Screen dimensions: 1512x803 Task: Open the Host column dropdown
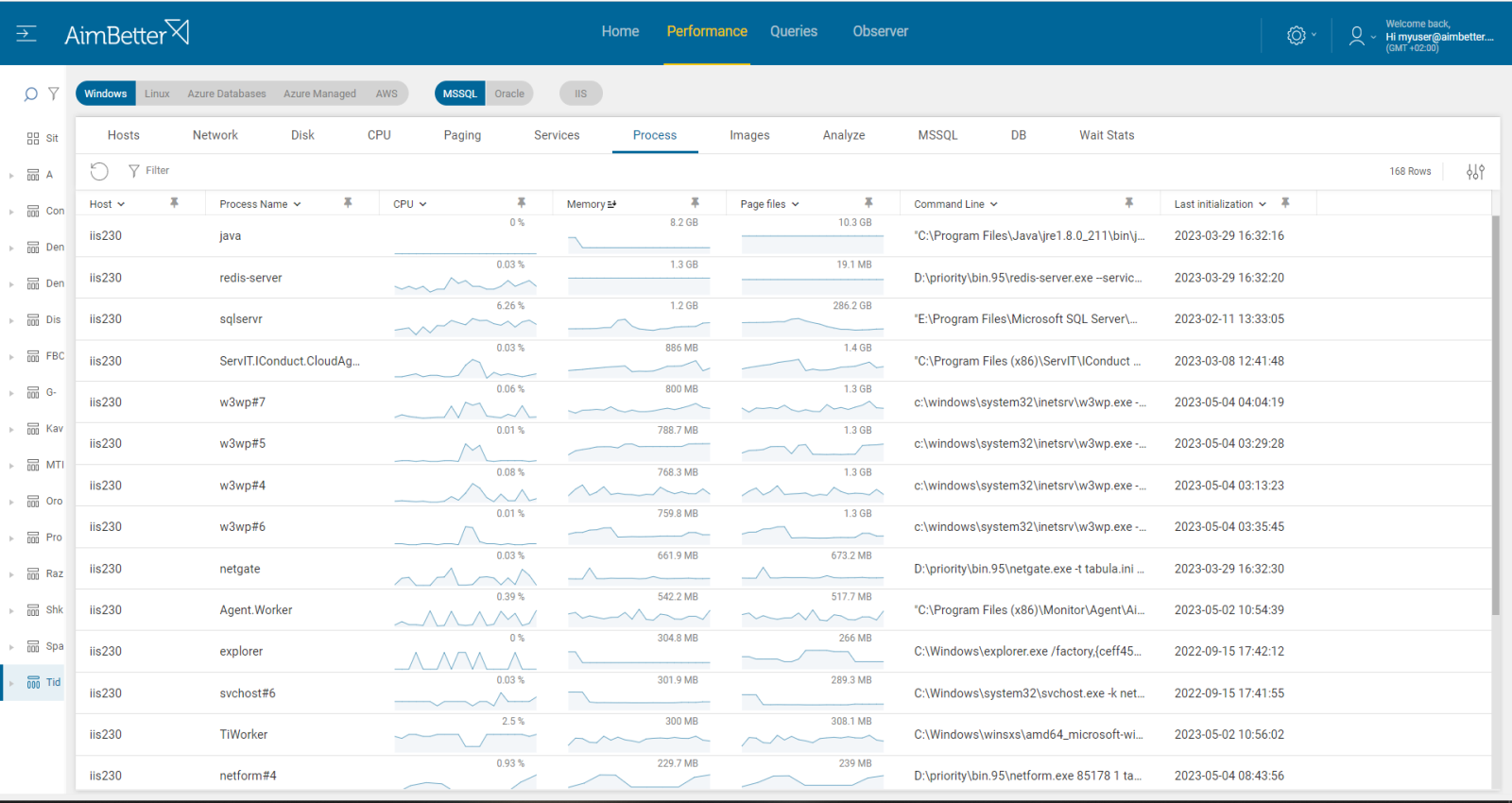[x=121, y=205]
